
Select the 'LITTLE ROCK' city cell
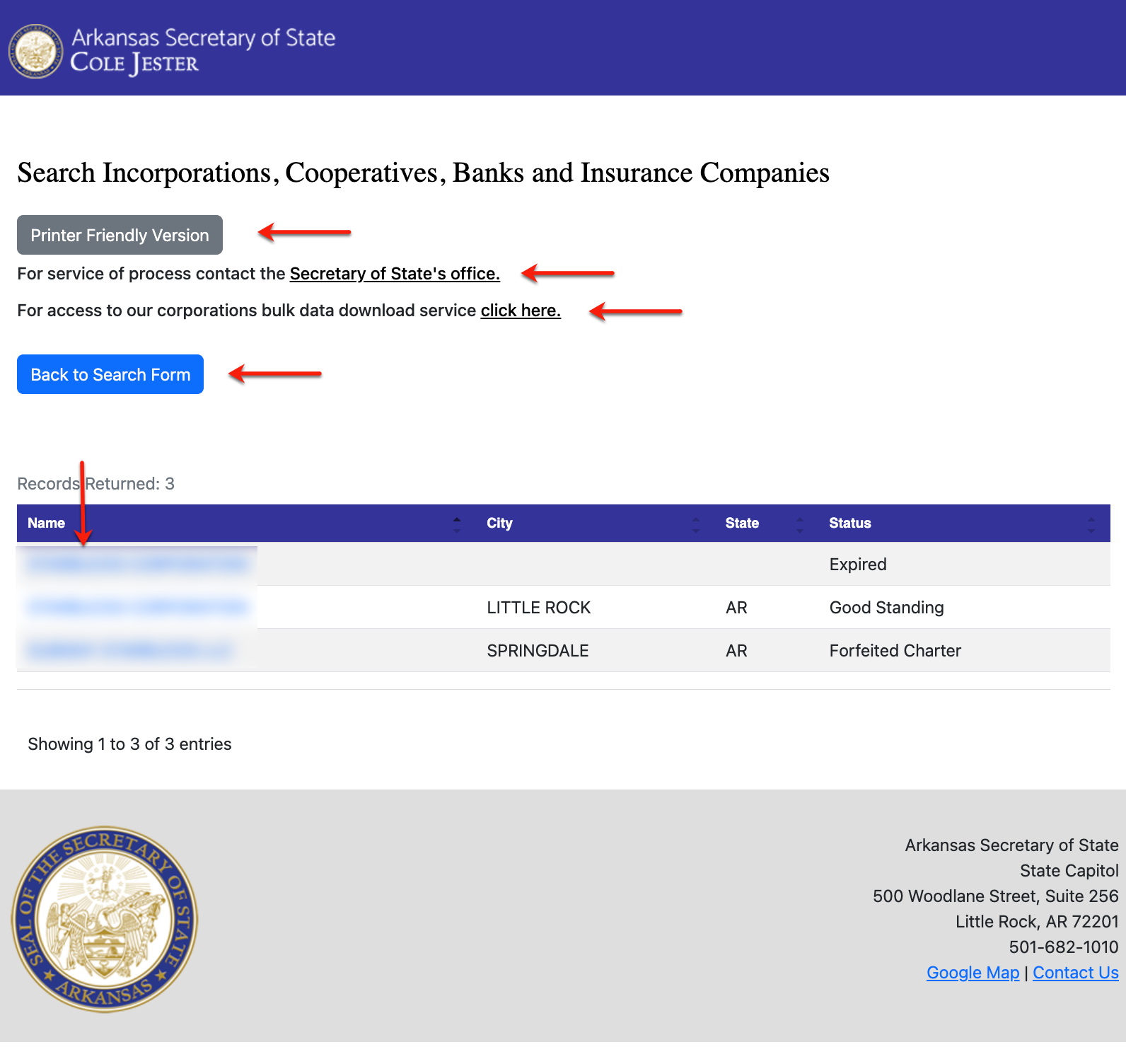539,607
